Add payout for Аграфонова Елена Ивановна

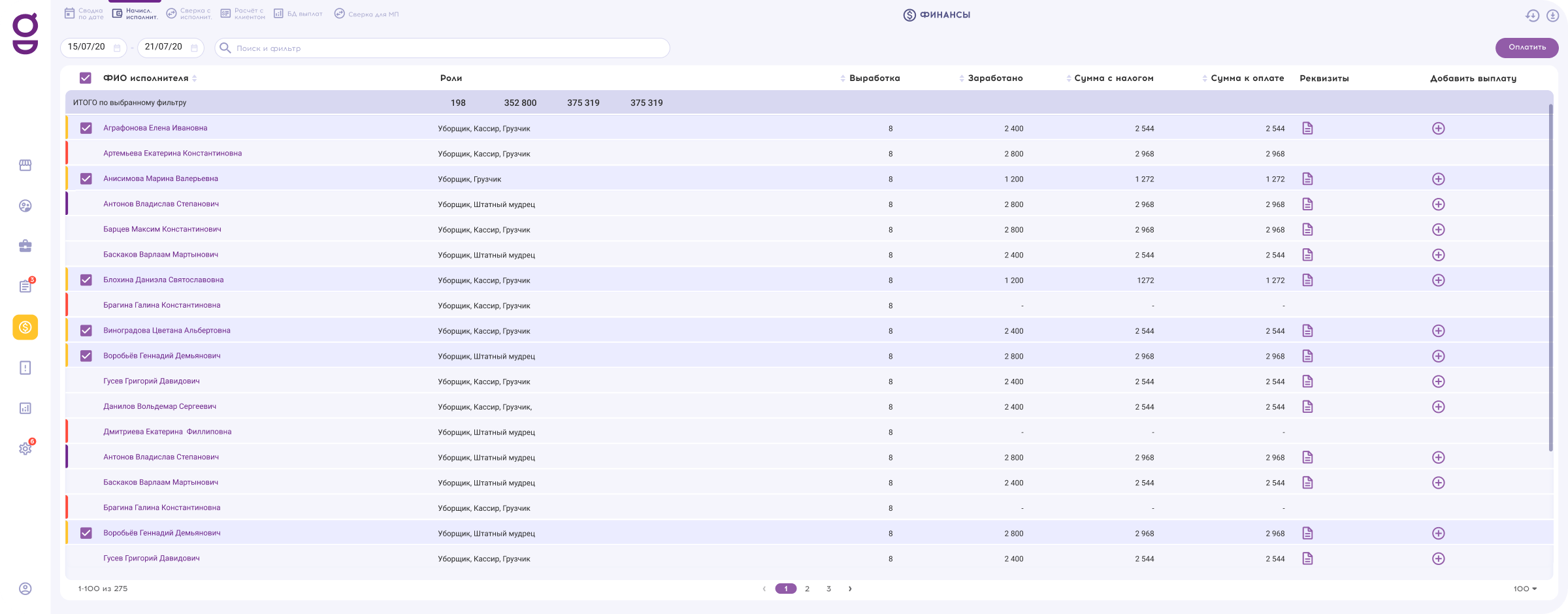coord(1438,129)
